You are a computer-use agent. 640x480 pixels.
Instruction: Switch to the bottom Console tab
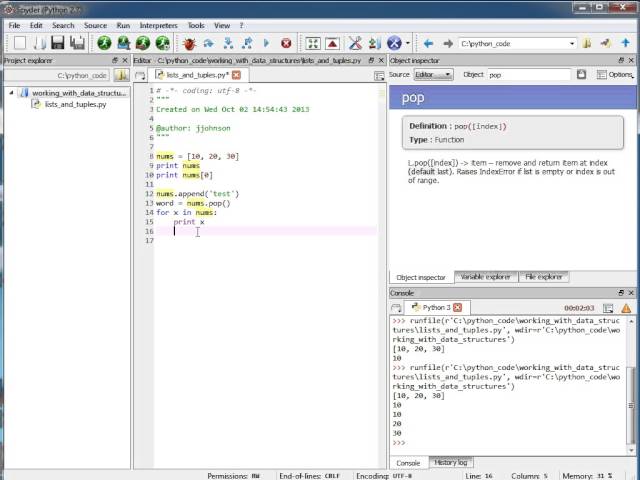coord(408,463)
